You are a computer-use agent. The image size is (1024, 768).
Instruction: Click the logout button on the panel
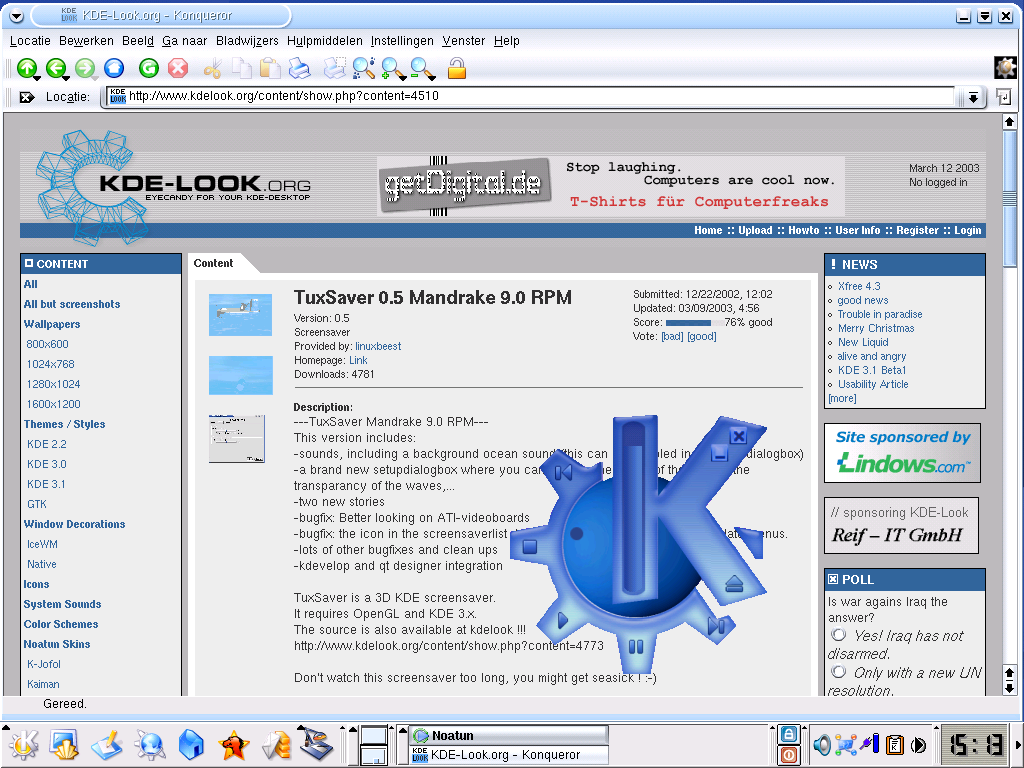788,754
